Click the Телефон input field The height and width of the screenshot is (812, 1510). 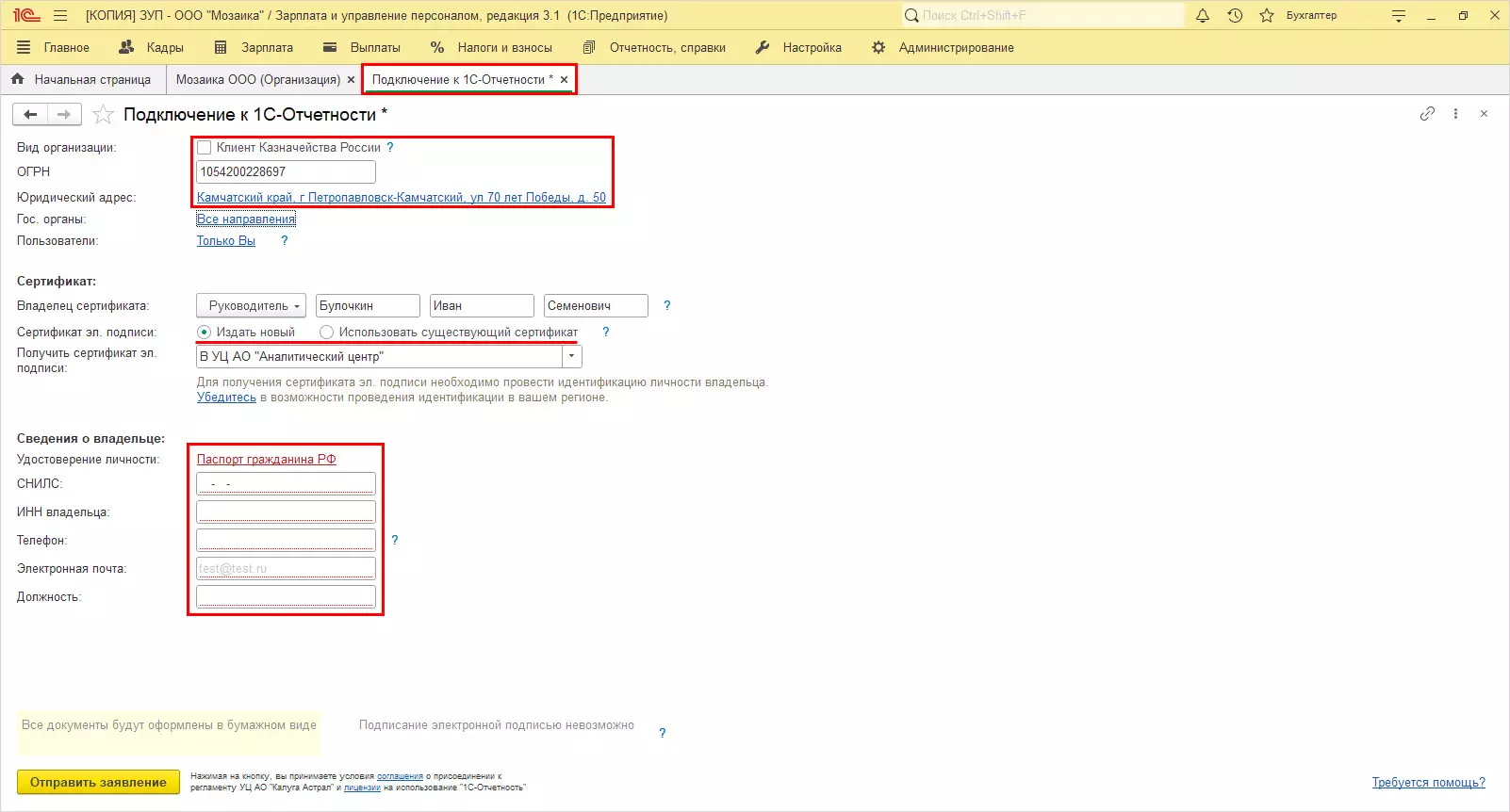point(287,541)
